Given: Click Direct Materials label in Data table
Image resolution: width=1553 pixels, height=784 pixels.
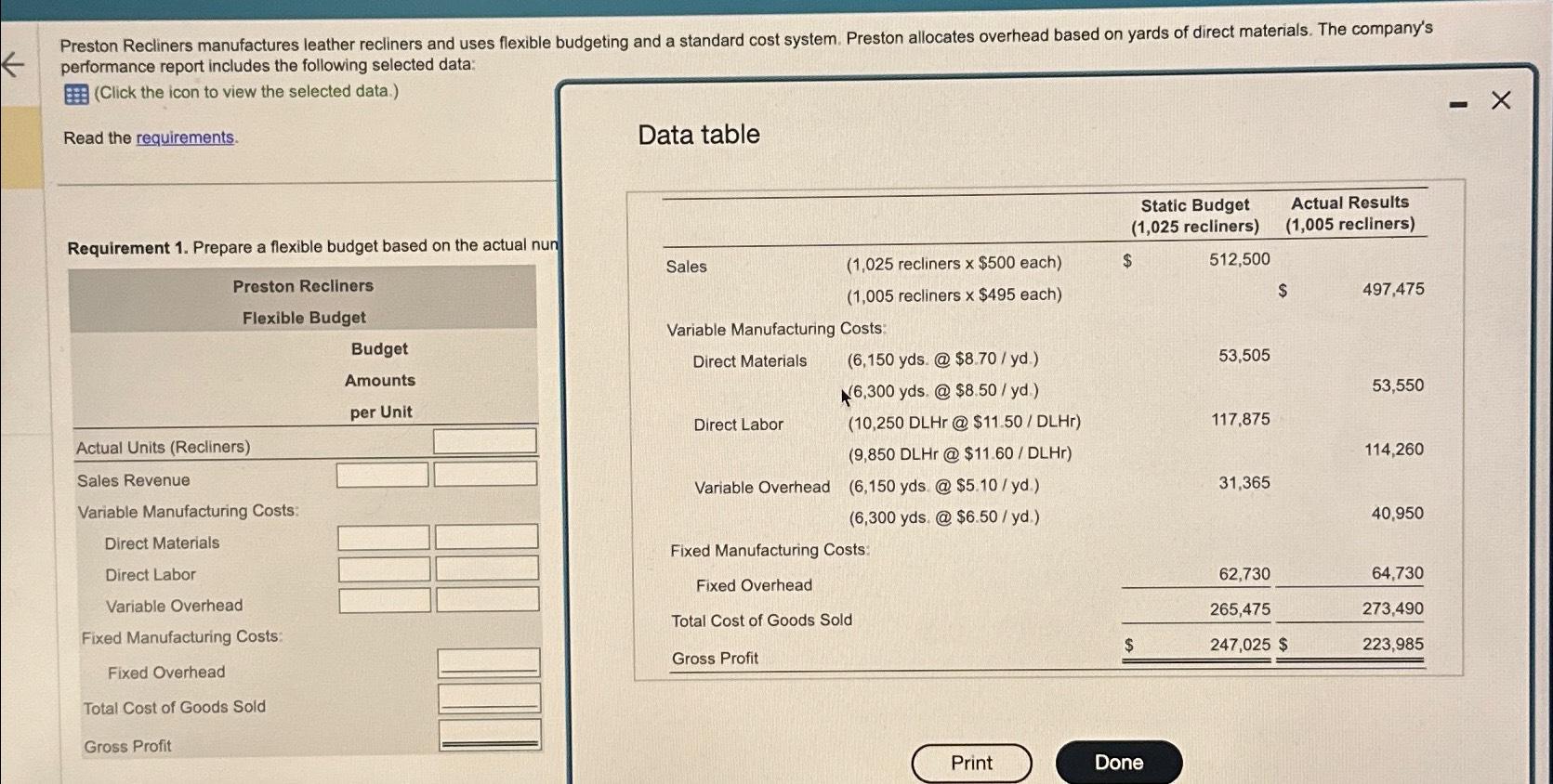Looking at the screenshot, I should point(750,361).
